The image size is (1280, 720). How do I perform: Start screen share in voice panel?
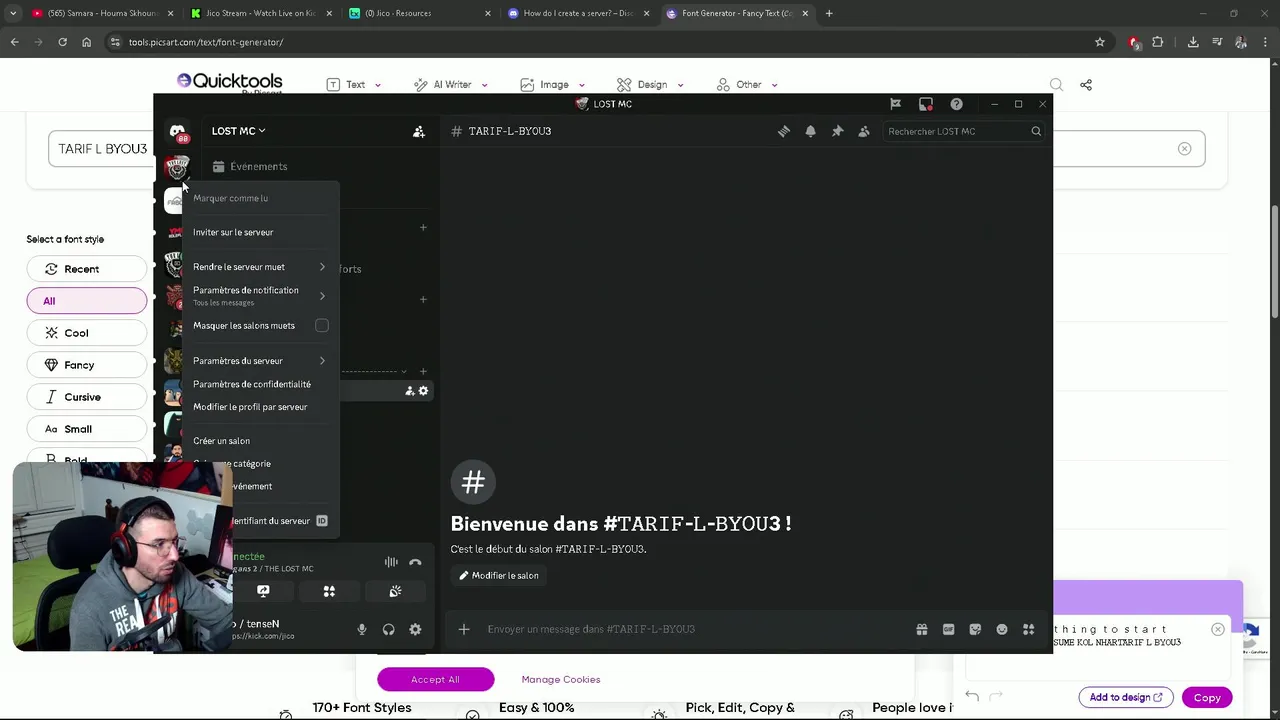pyautogui.click(x=263, y=591)
